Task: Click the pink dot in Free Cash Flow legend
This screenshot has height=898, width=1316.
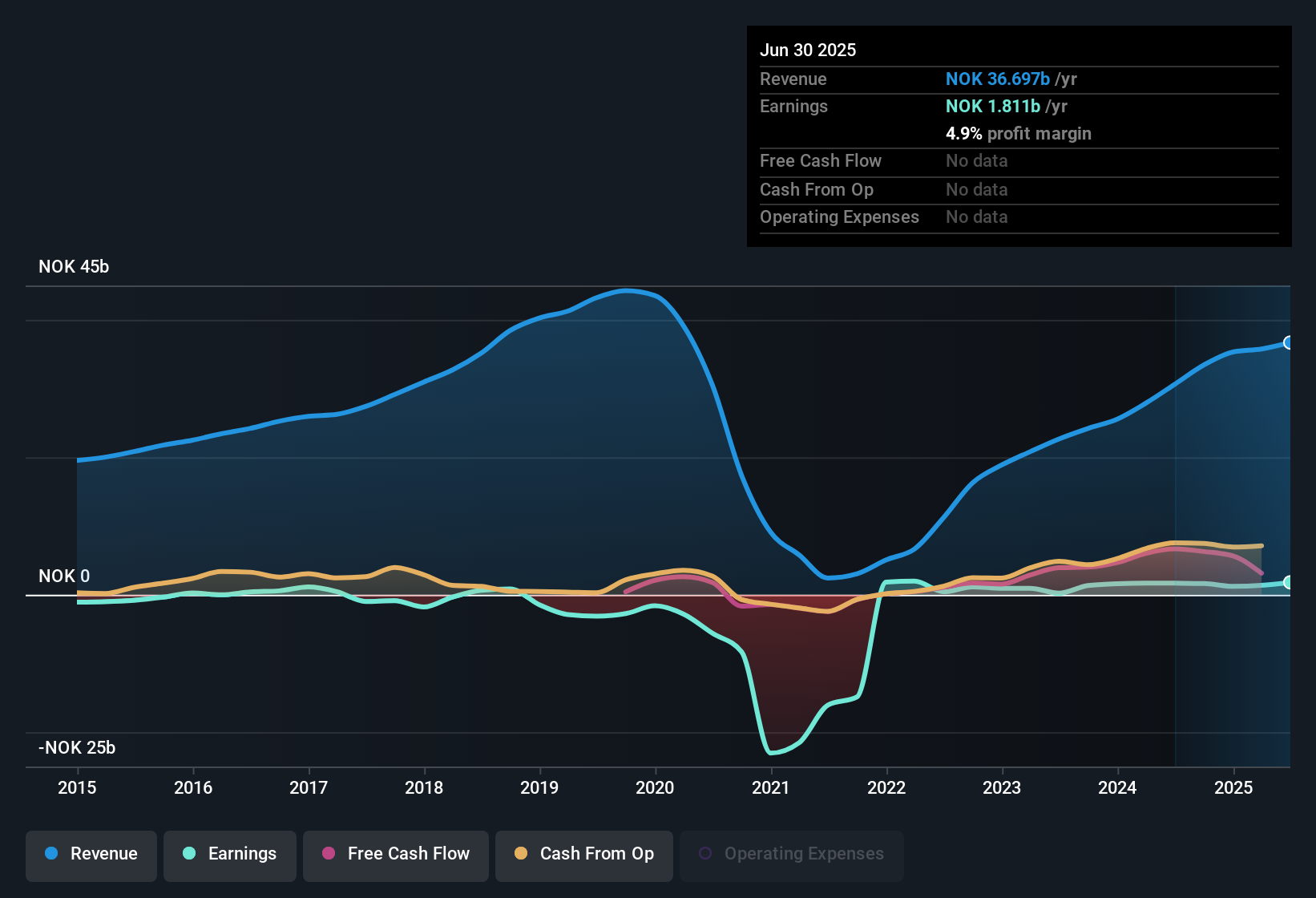Action: 329,853
